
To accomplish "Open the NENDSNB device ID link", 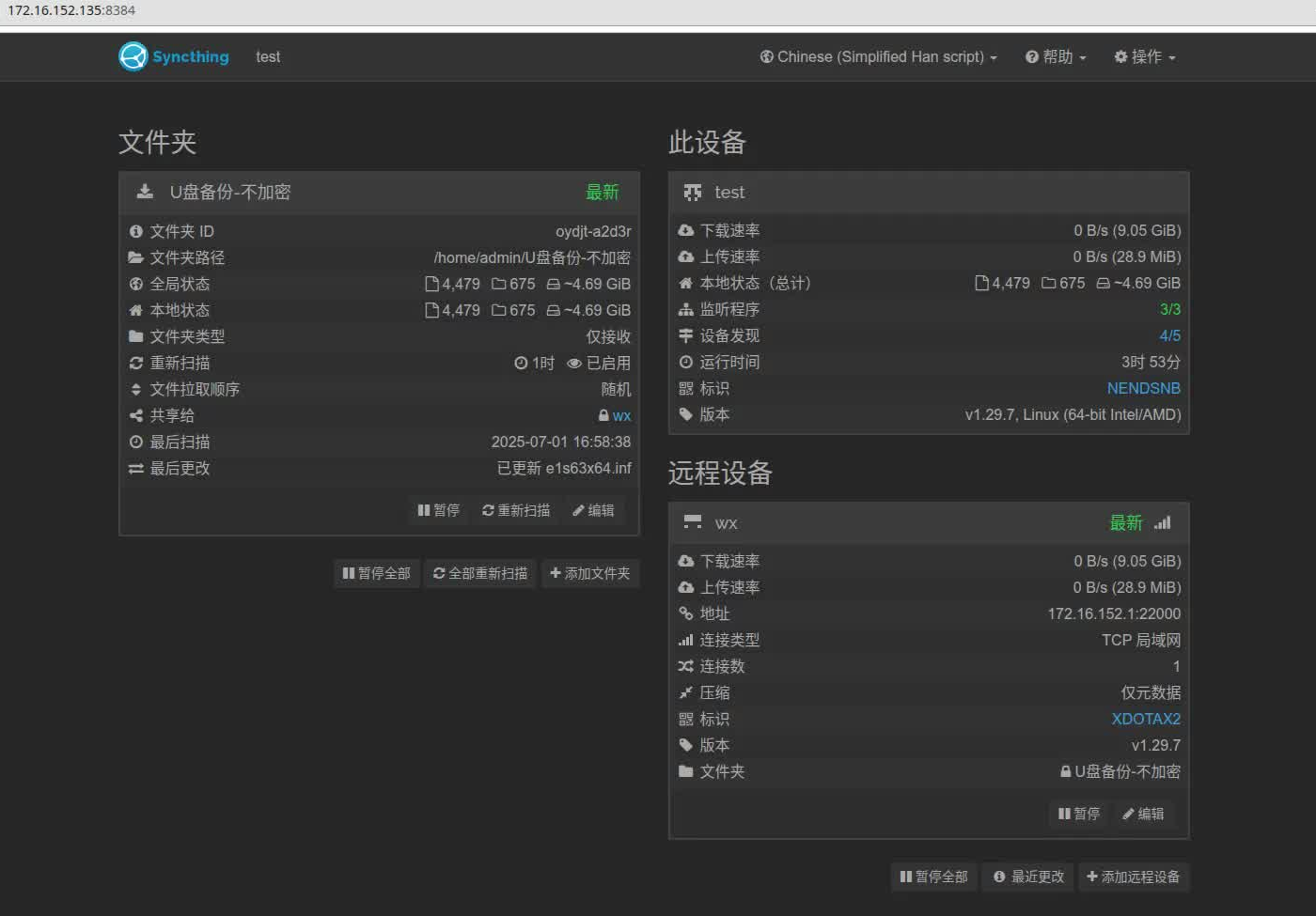I will tap(1144, 388).
